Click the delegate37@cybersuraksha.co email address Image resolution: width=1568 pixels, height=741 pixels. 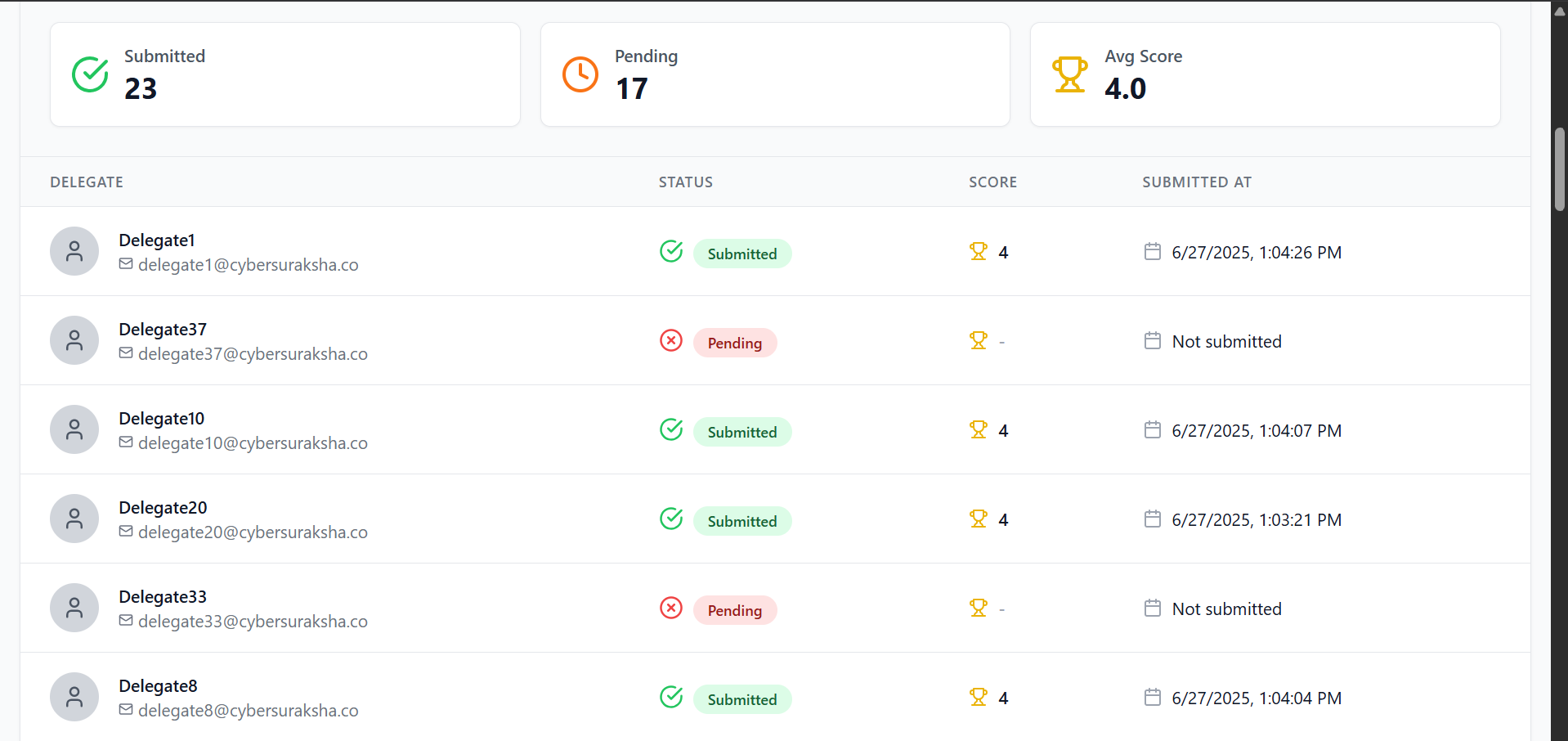point(253,354)
